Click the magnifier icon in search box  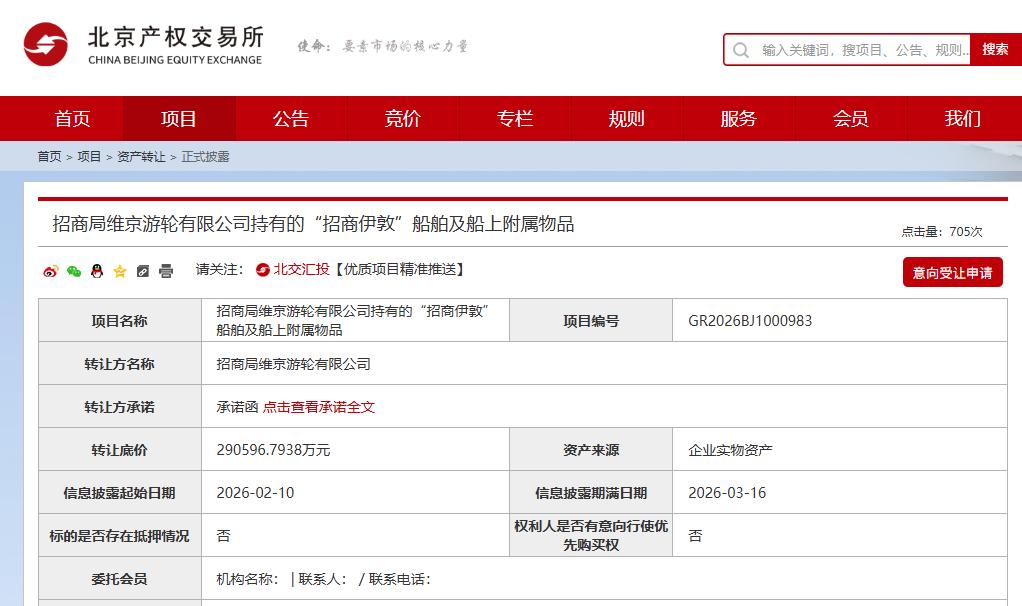click(741, 50)
